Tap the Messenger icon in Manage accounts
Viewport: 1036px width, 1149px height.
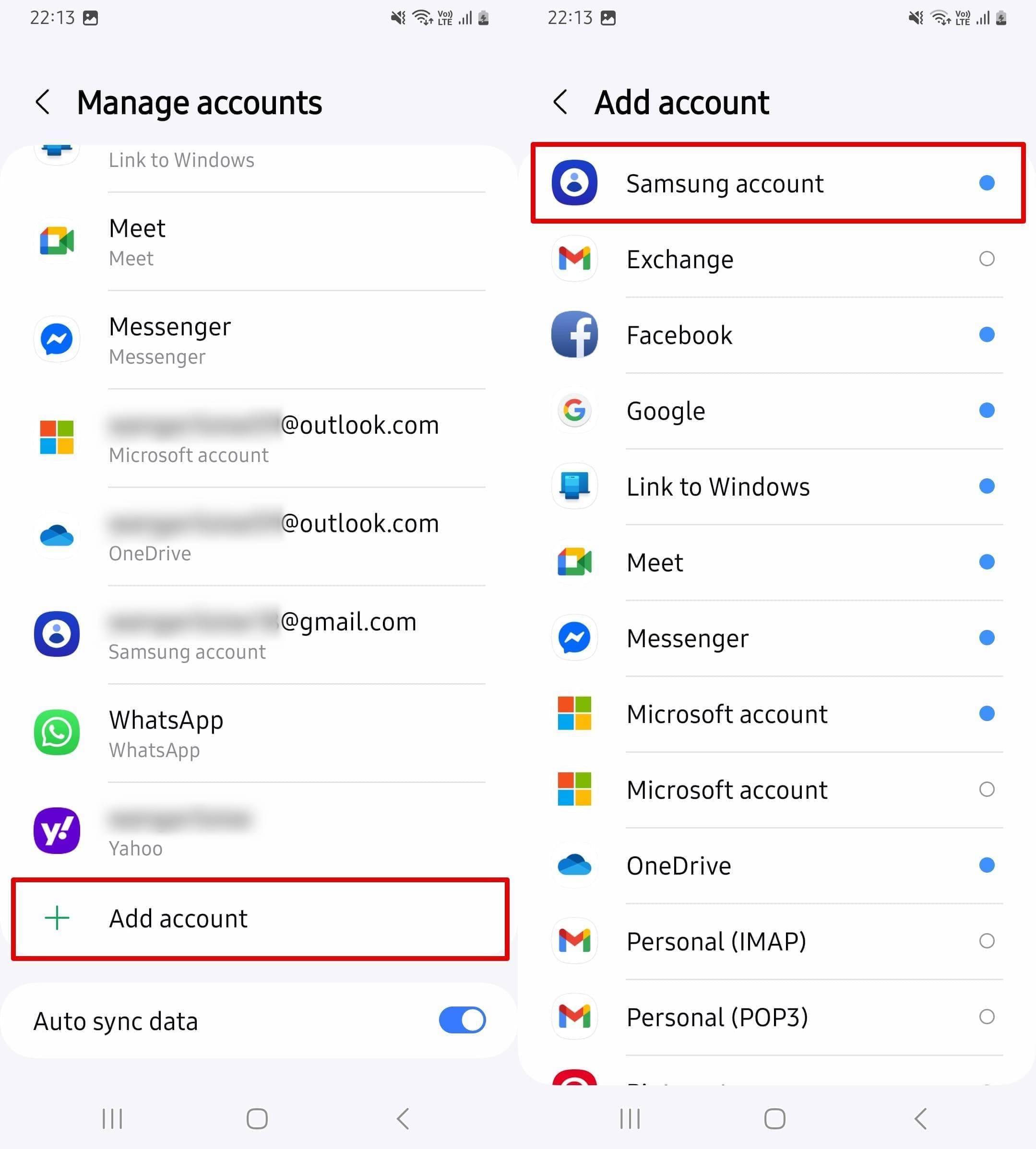(x=57, y=339)
